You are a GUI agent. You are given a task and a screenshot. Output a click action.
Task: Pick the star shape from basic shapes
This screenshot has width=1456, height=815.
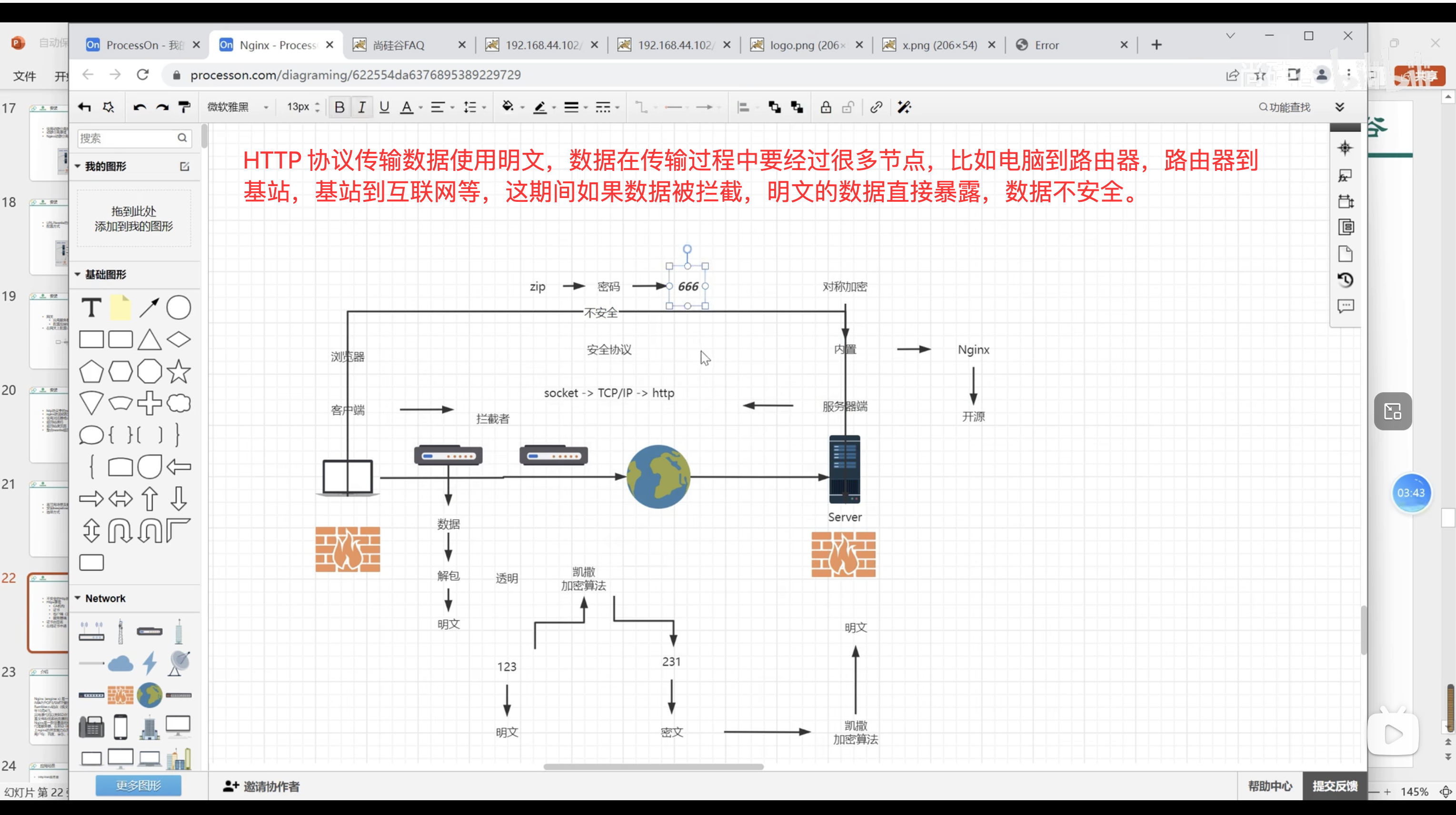179,371
